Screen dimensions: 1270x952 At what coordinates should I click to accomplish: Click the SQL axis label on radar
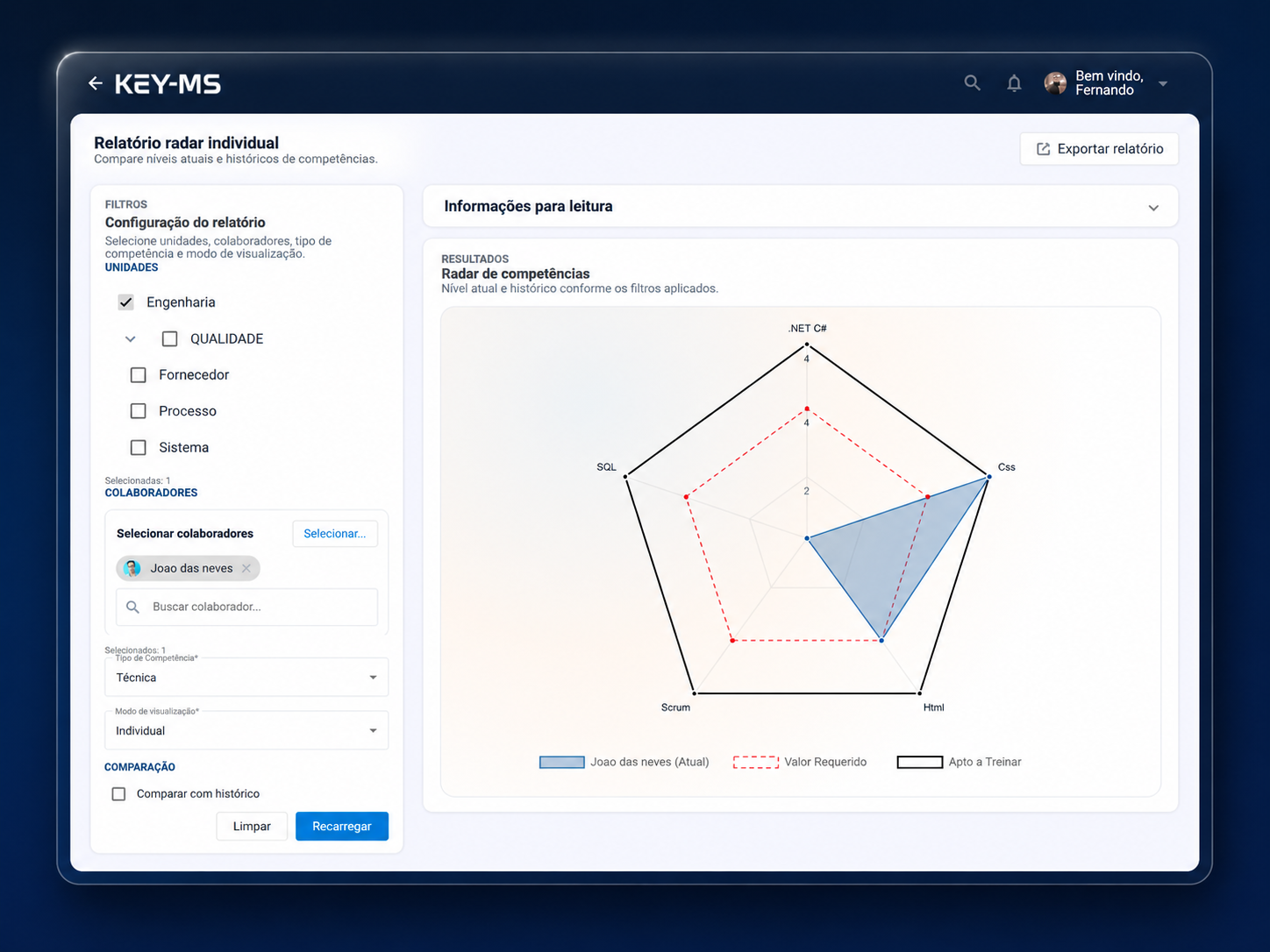(x=606, y=467)
